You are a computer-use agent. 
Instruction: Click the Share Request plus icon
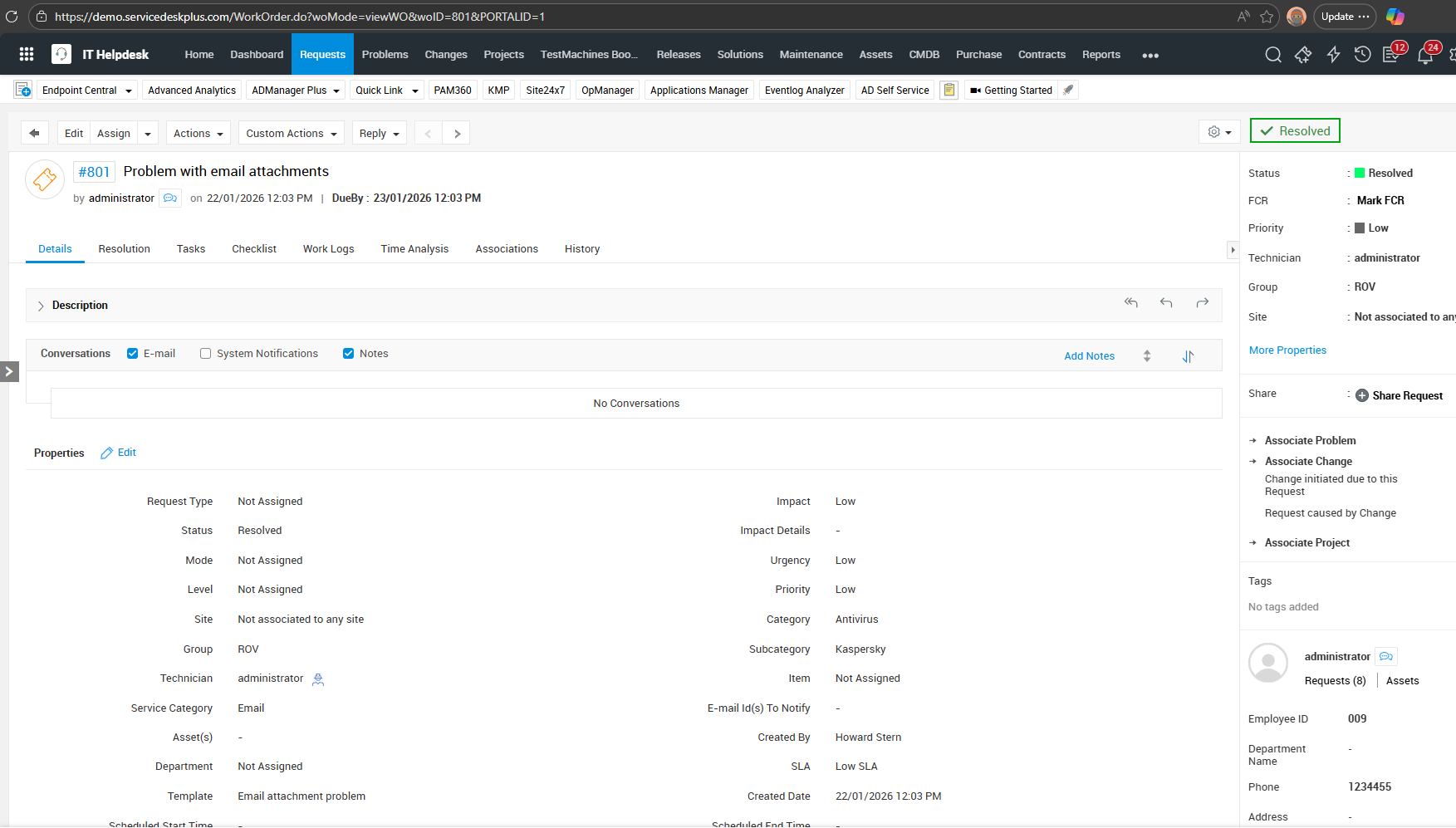coord(1362,396)
